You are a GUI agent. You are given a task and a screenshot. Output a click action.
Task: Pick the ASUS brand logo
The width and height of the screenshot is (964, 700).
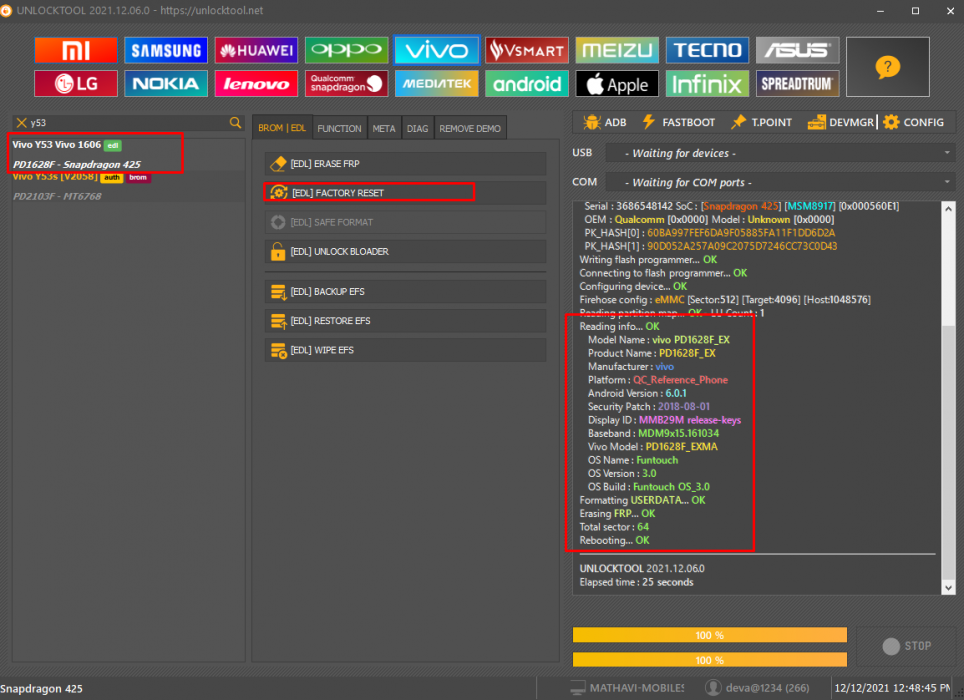[798, 50]
